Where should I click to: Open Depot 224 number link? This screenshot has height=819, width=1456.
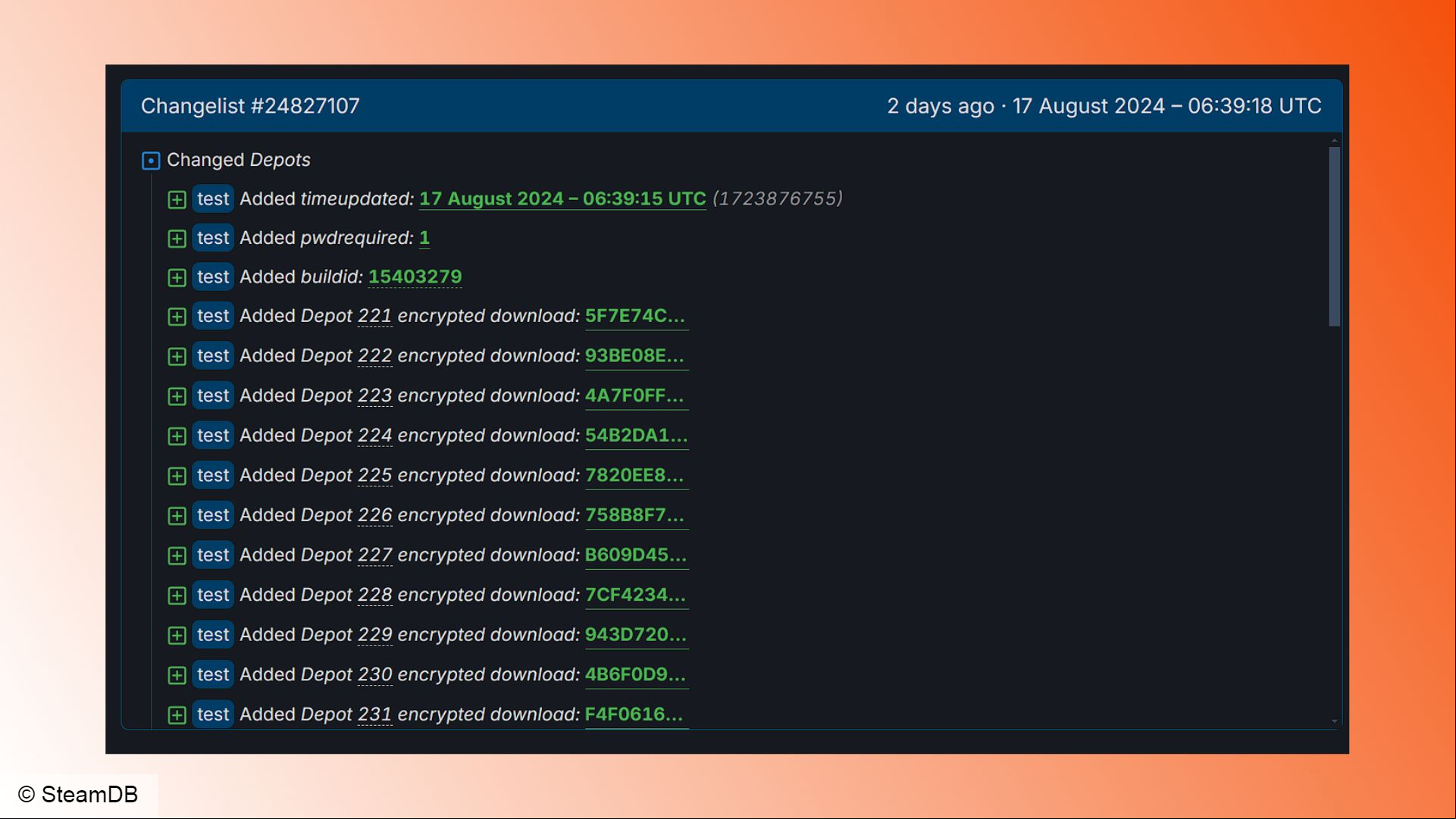click(x=374, y=436)
